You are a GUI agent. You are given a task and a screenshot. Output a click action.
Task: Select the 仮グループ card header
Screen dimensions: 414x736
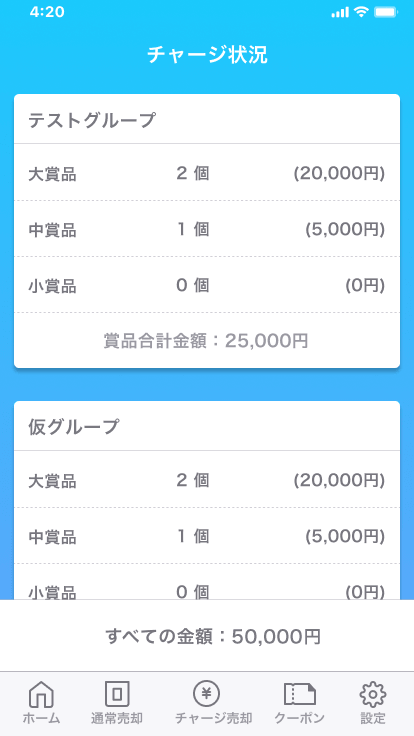tap(207, 426)
